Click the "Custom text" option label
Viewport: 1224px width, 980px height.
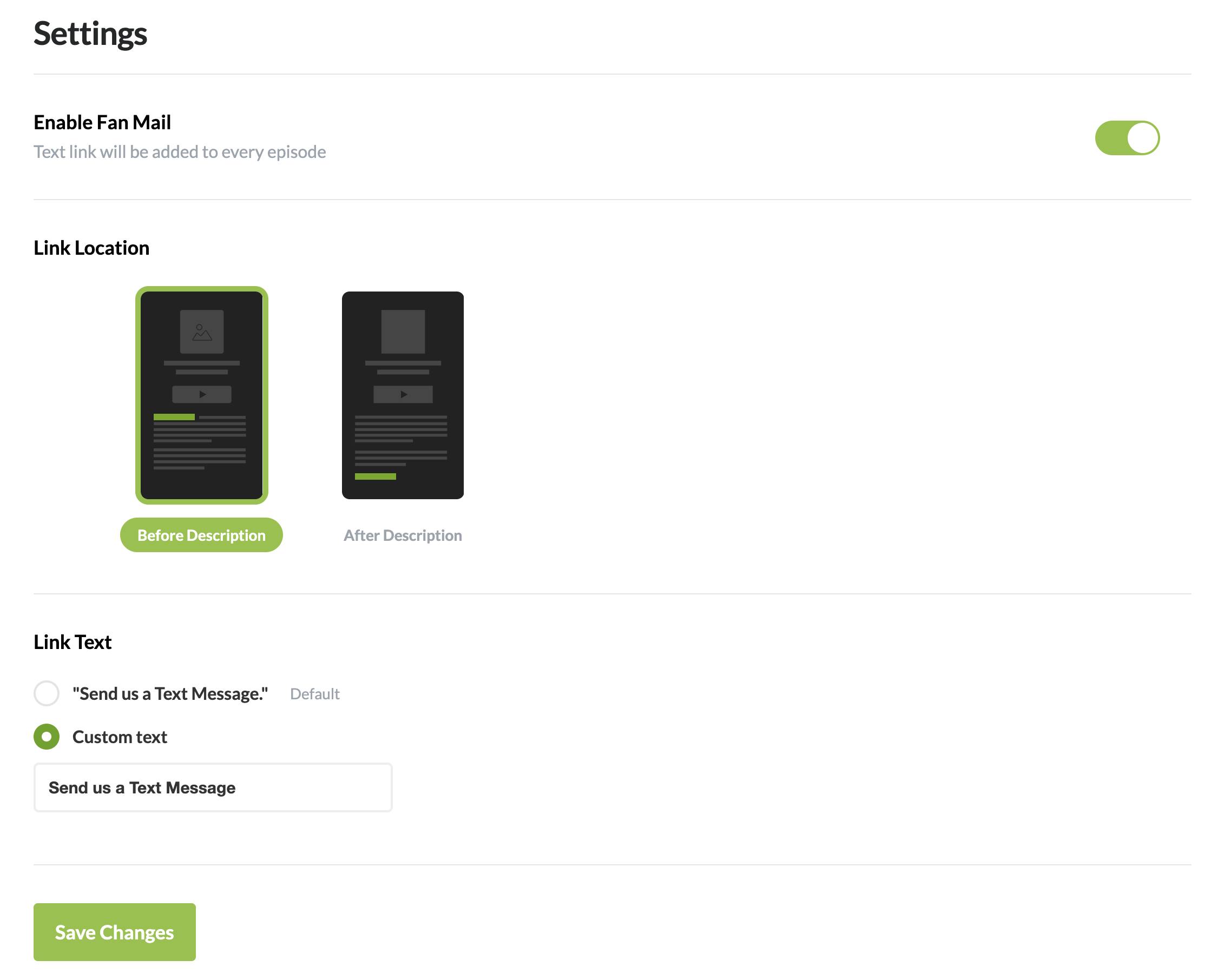tap(120, 737)
